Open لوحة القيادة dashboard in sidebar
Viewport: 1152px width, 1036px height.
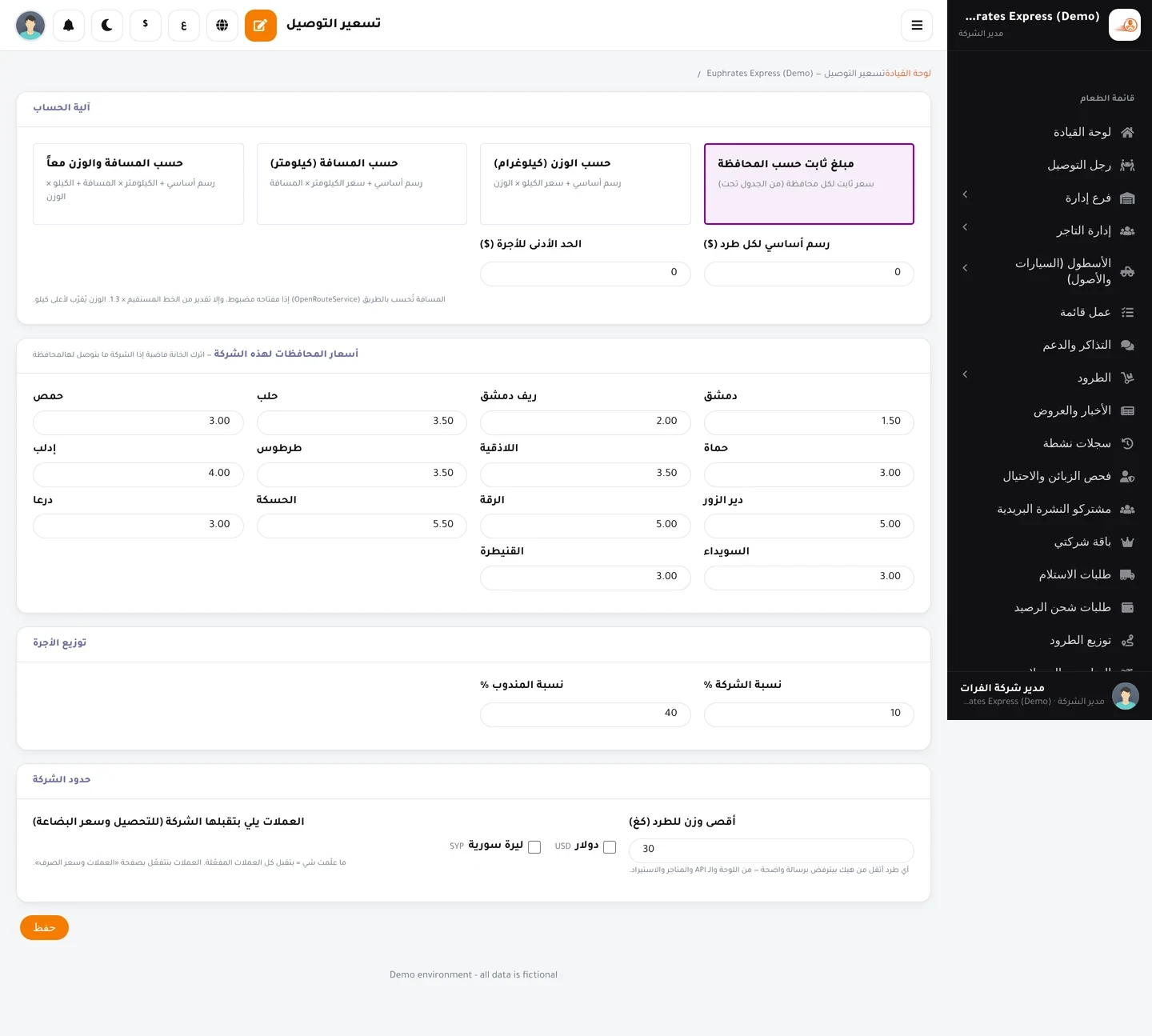coord(1049,132)
